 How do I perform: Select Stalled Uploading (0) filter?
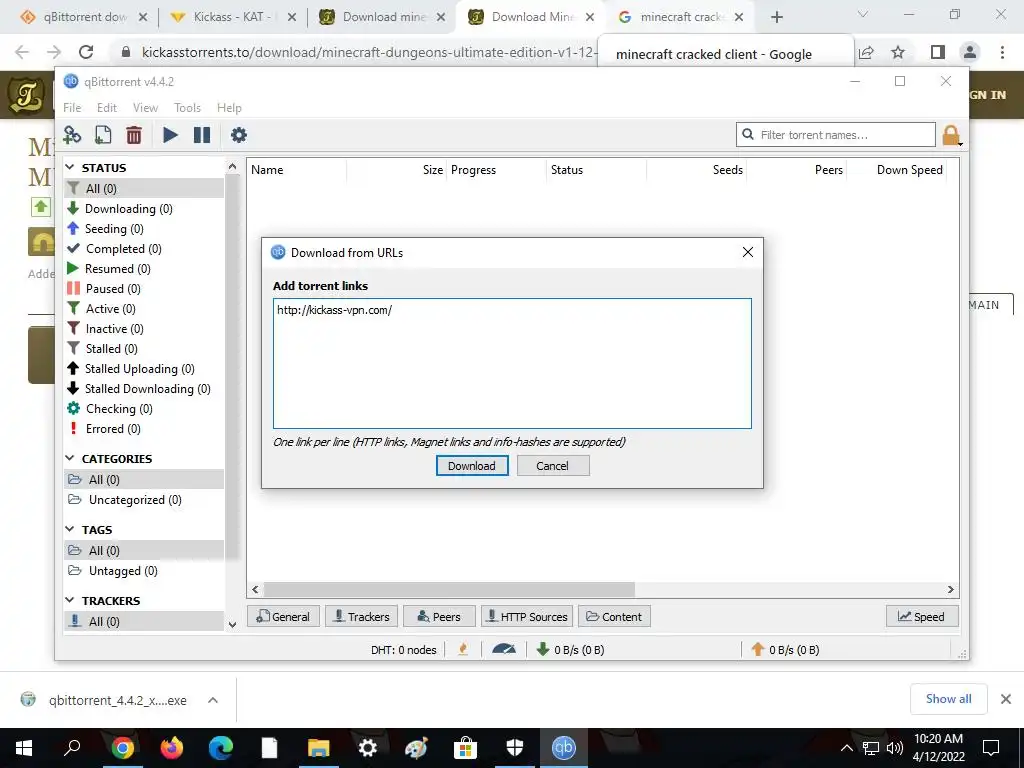139,369
